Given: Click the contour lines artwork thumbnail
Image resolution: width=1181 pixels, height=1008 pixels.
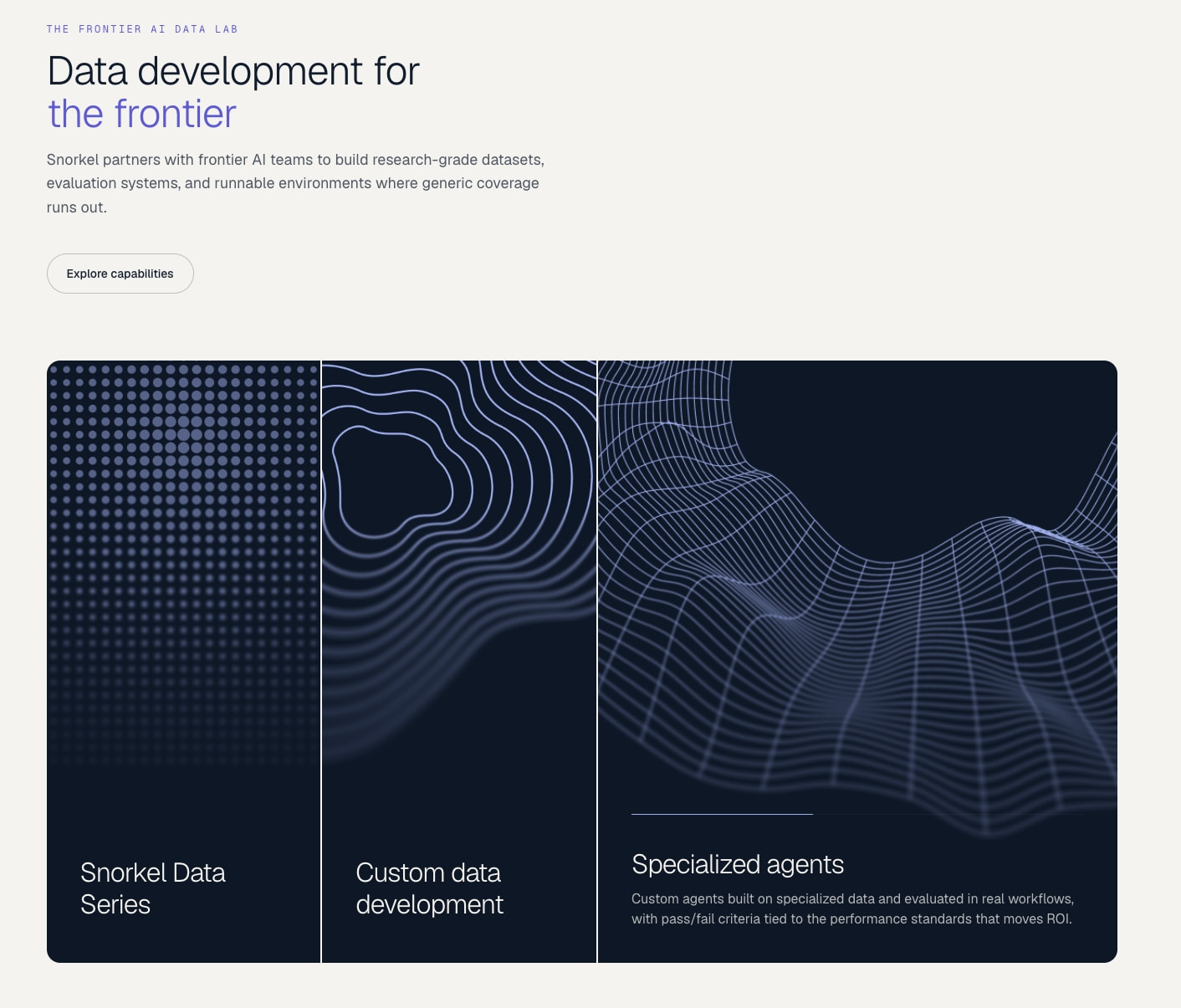Looking at the screenshot, I should [x=459, y=560].
